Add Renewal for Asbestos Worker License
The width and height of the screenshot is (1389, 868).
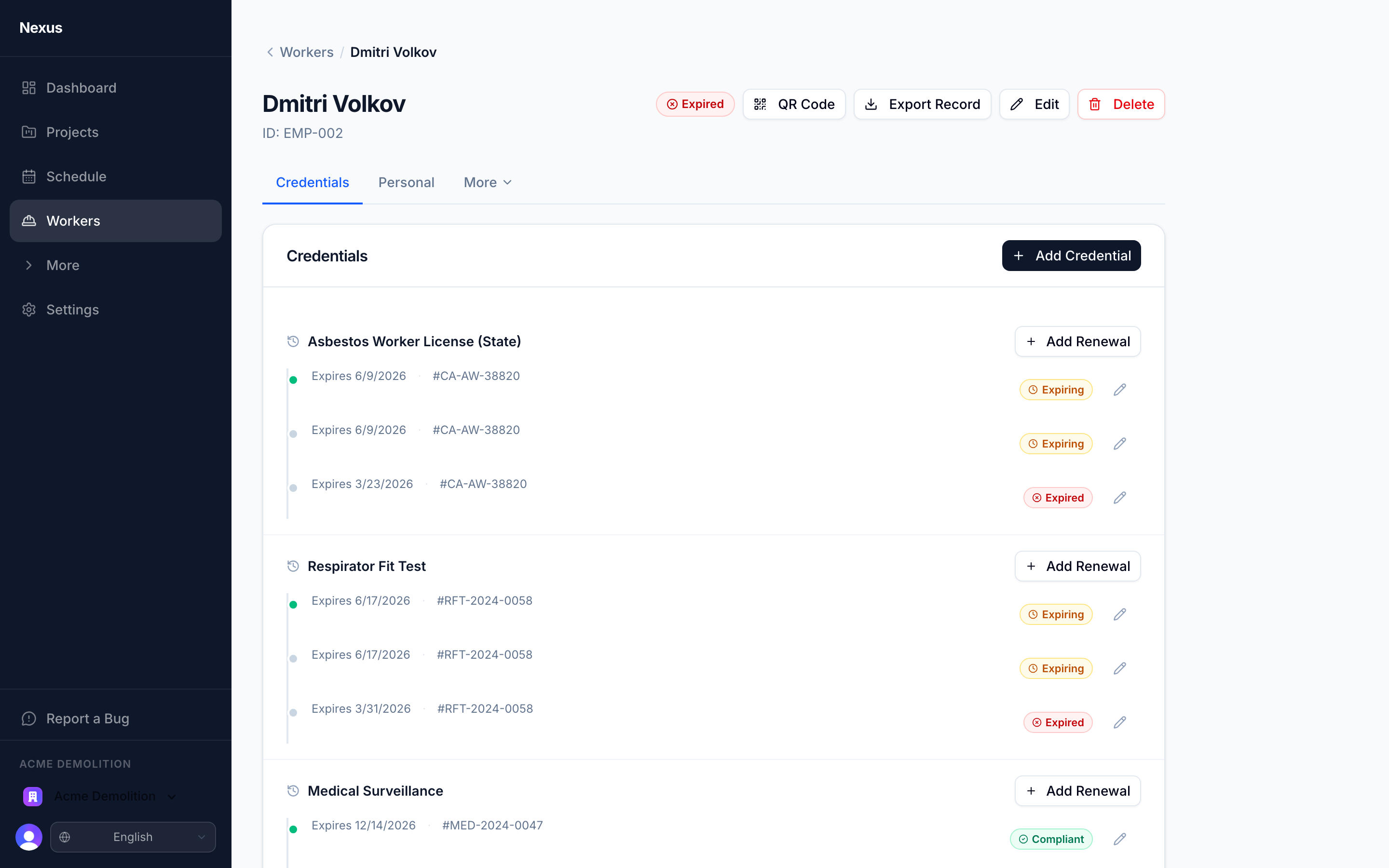click(x=1077, y=341)
